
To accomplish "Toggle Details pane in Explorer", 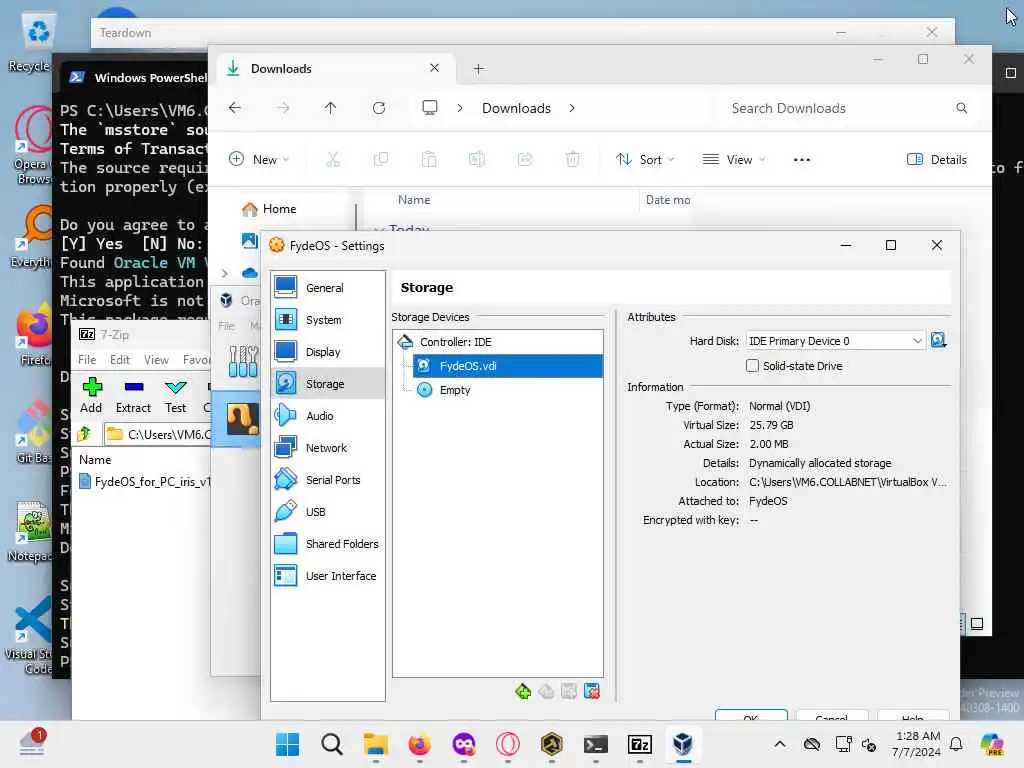I will tap(936, 159).
